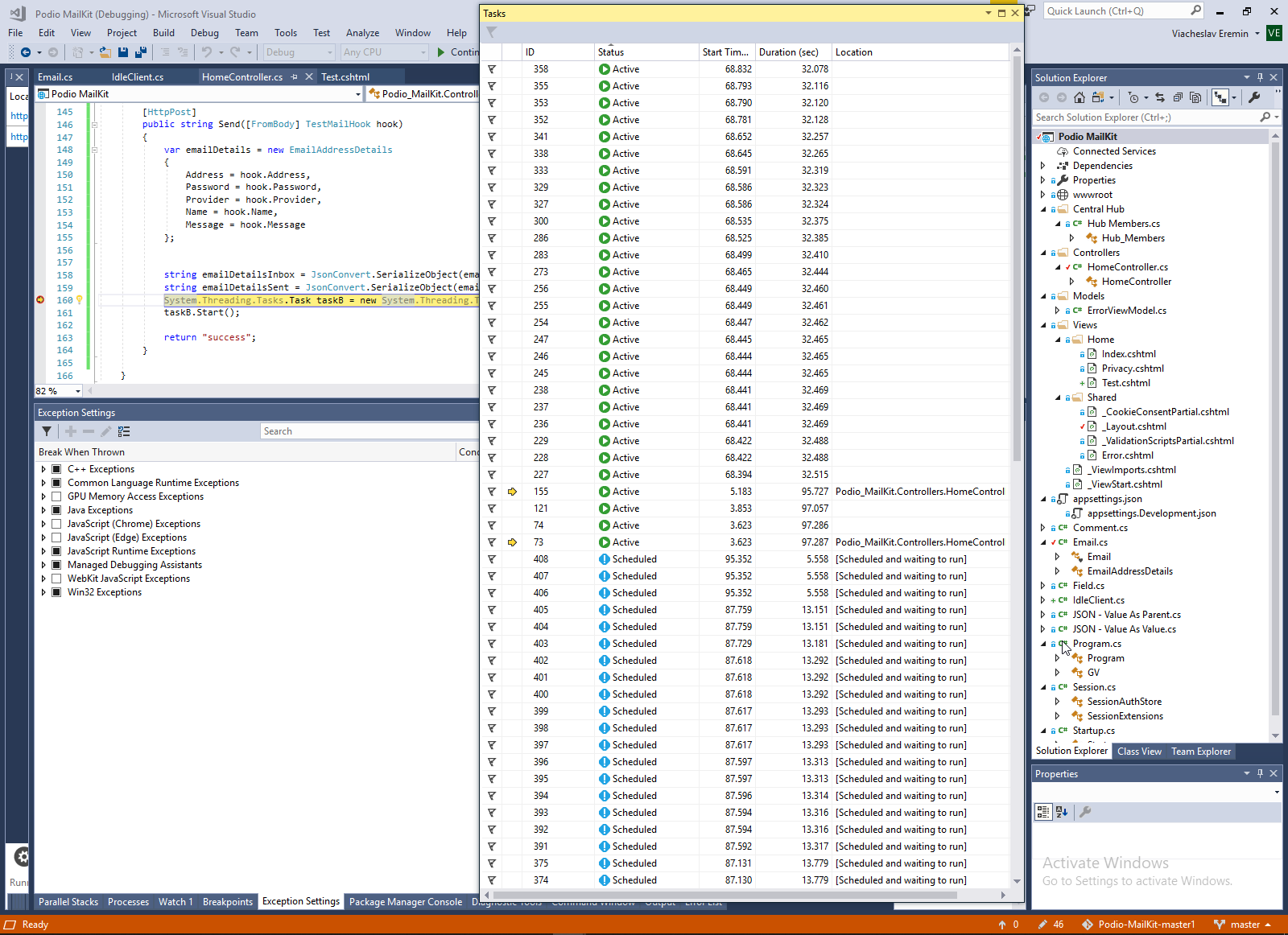Screen dimensions: 1288x935
Task: Open the Debug menu
Action: (204, 33)
